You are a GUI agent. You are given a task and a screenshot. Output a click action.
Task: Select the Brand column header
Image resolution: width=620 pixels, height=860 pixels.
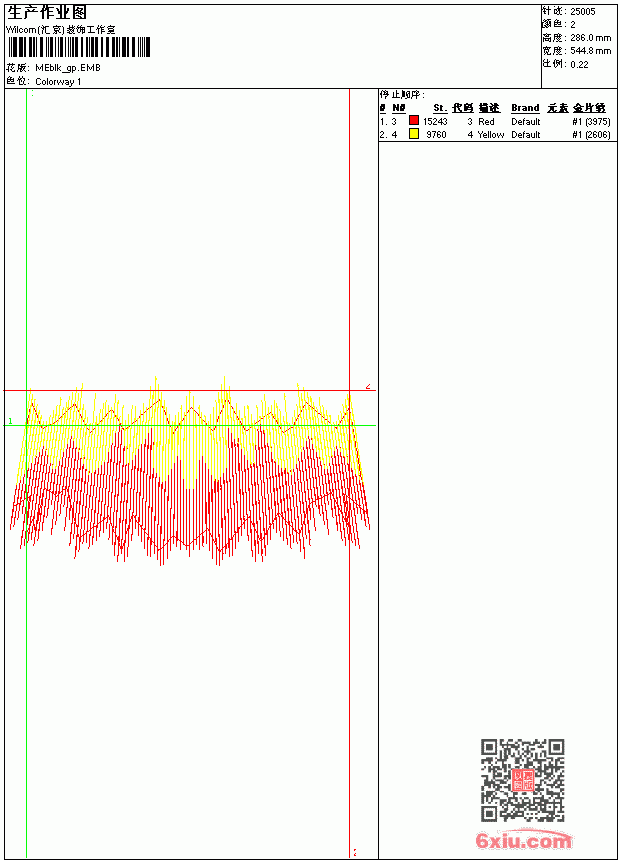525,108
